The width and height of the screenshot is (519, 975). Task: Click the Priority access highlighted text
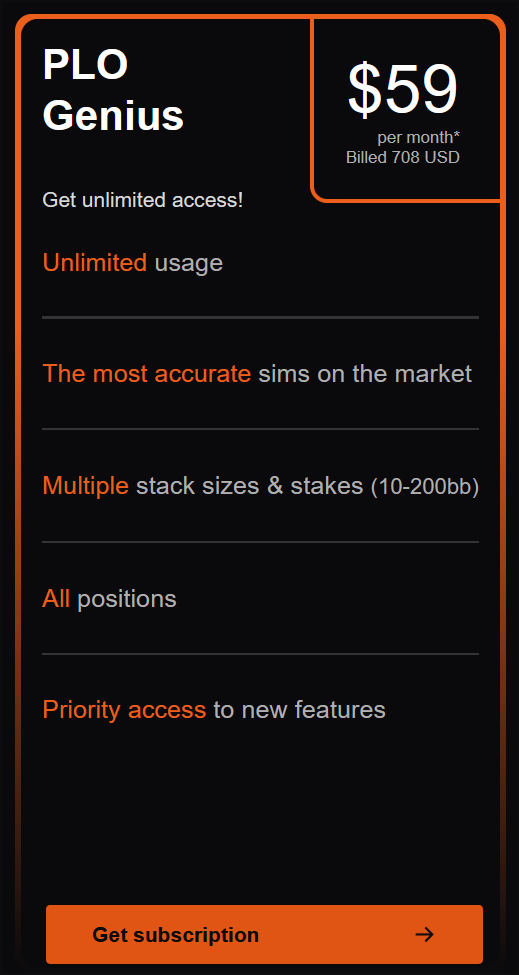point(124,710)
